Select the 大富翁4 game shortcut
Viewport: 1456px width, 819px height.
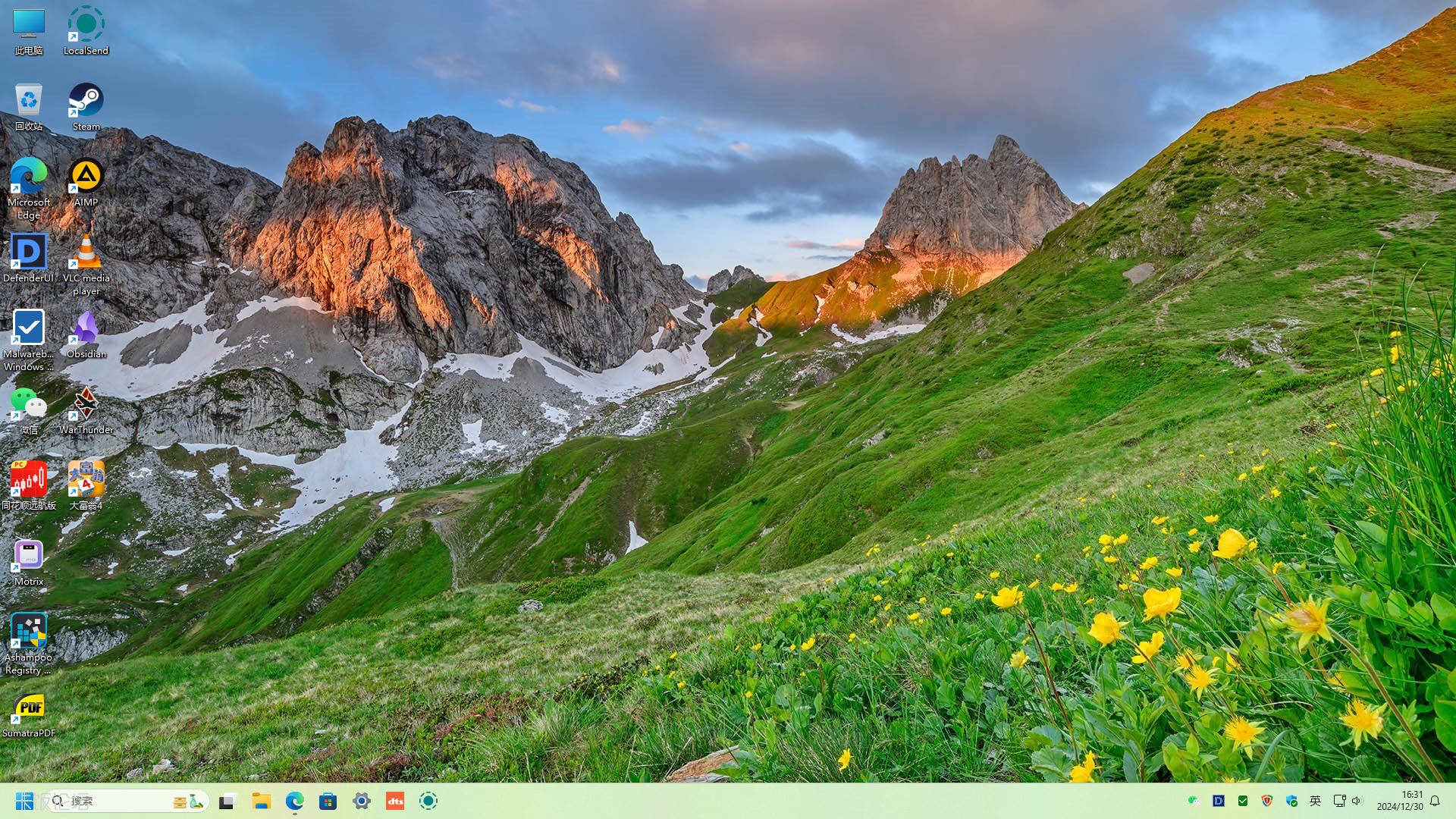(86, 486)
